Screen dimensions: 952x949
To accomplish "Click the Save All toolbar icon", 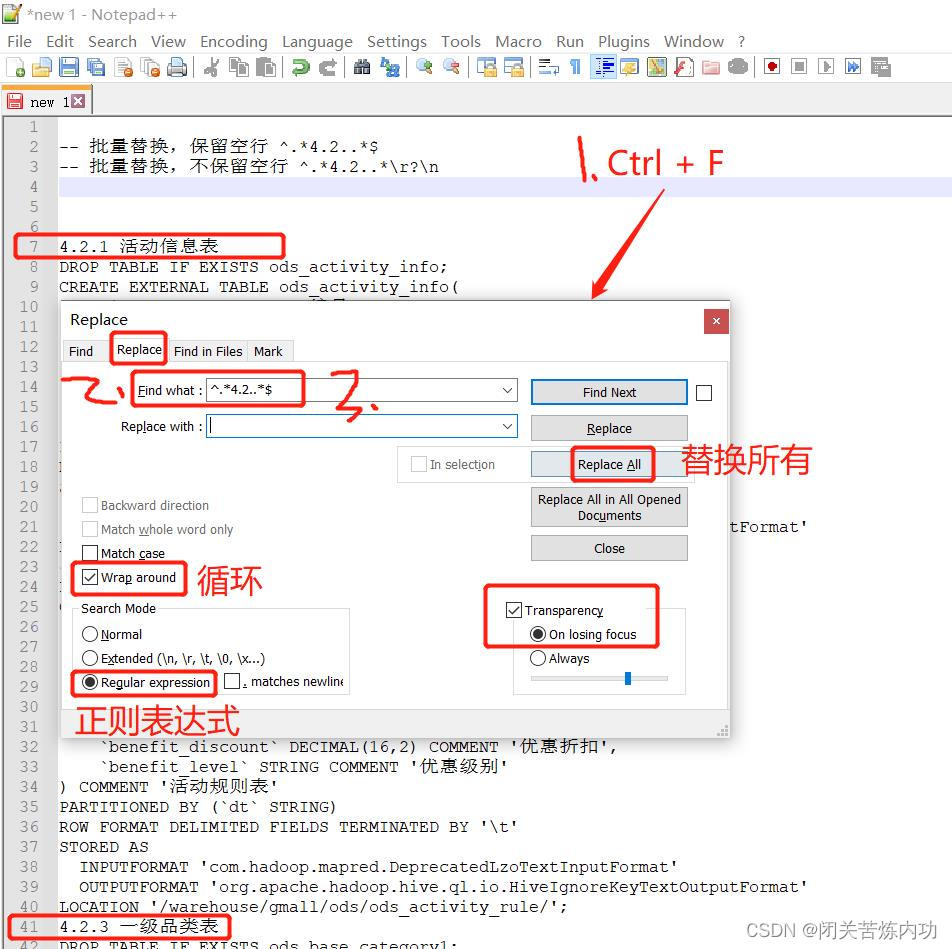I will pyautogui.click(x=95, y=67).
